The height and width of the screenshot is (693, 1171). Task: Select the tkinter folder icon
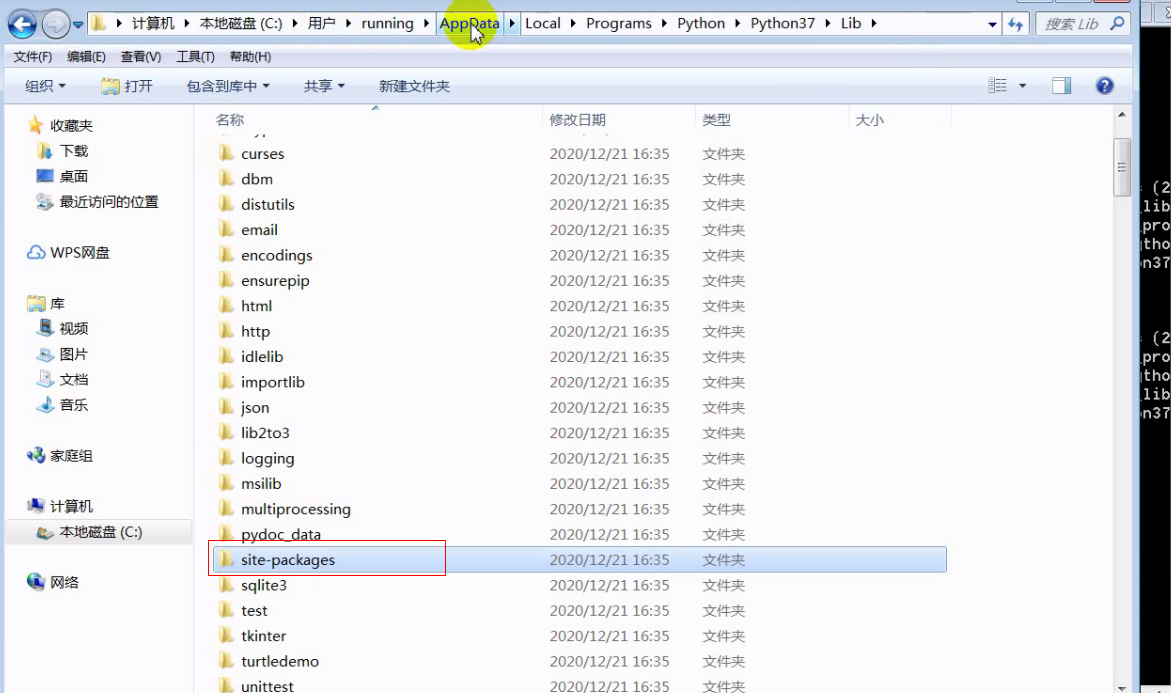[x=226, y=635]
